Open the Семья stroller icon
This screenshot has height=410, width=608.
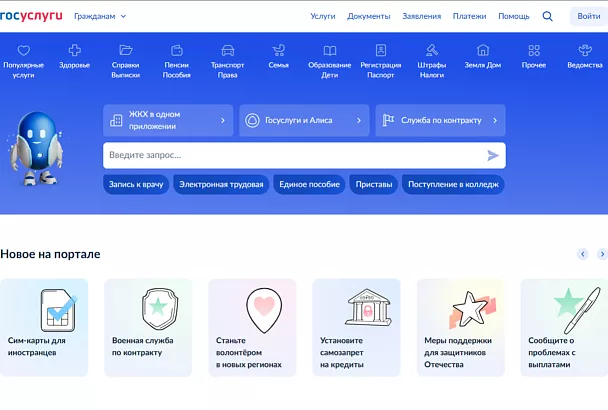point(278,51)
